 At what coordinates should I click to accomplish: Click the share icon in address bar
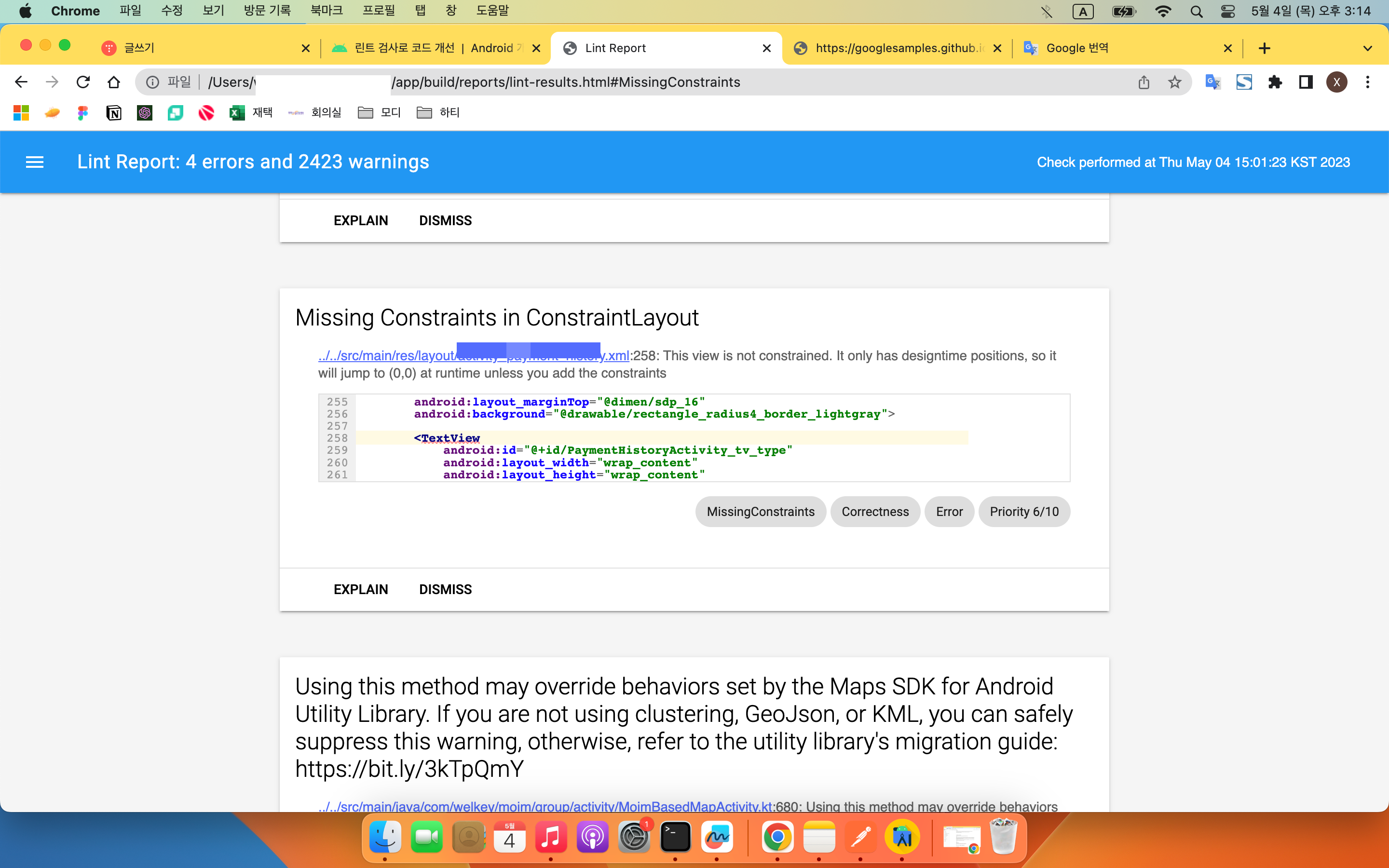tap(1144, 82)
